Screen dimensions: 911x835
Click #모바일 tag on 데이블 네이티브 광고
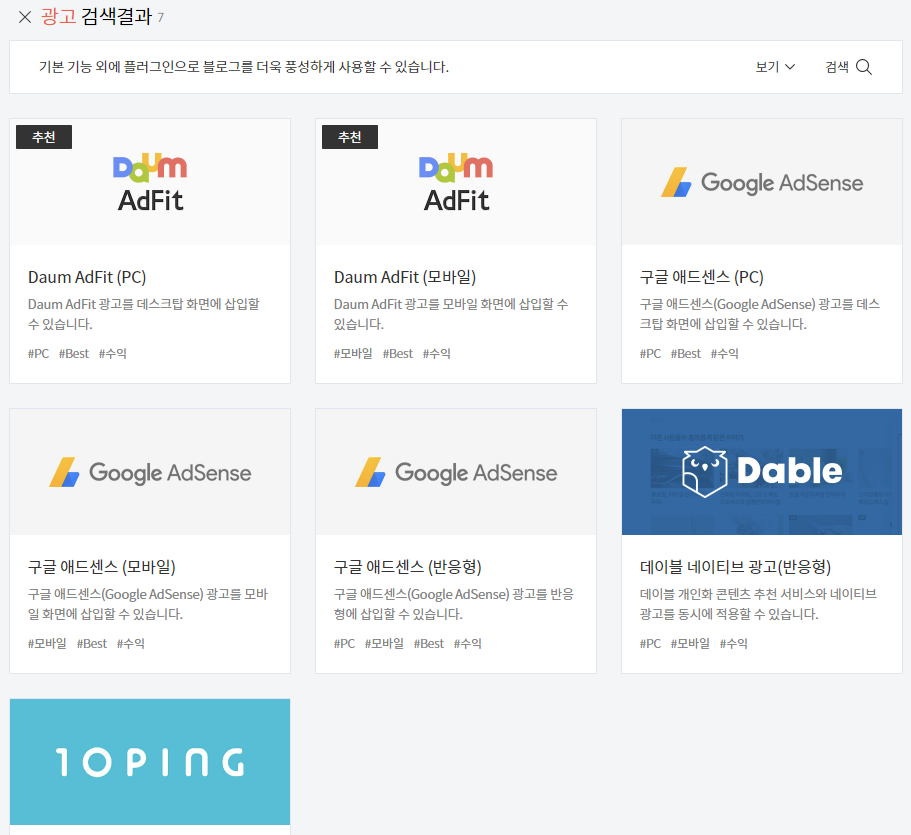click(690, 643)
